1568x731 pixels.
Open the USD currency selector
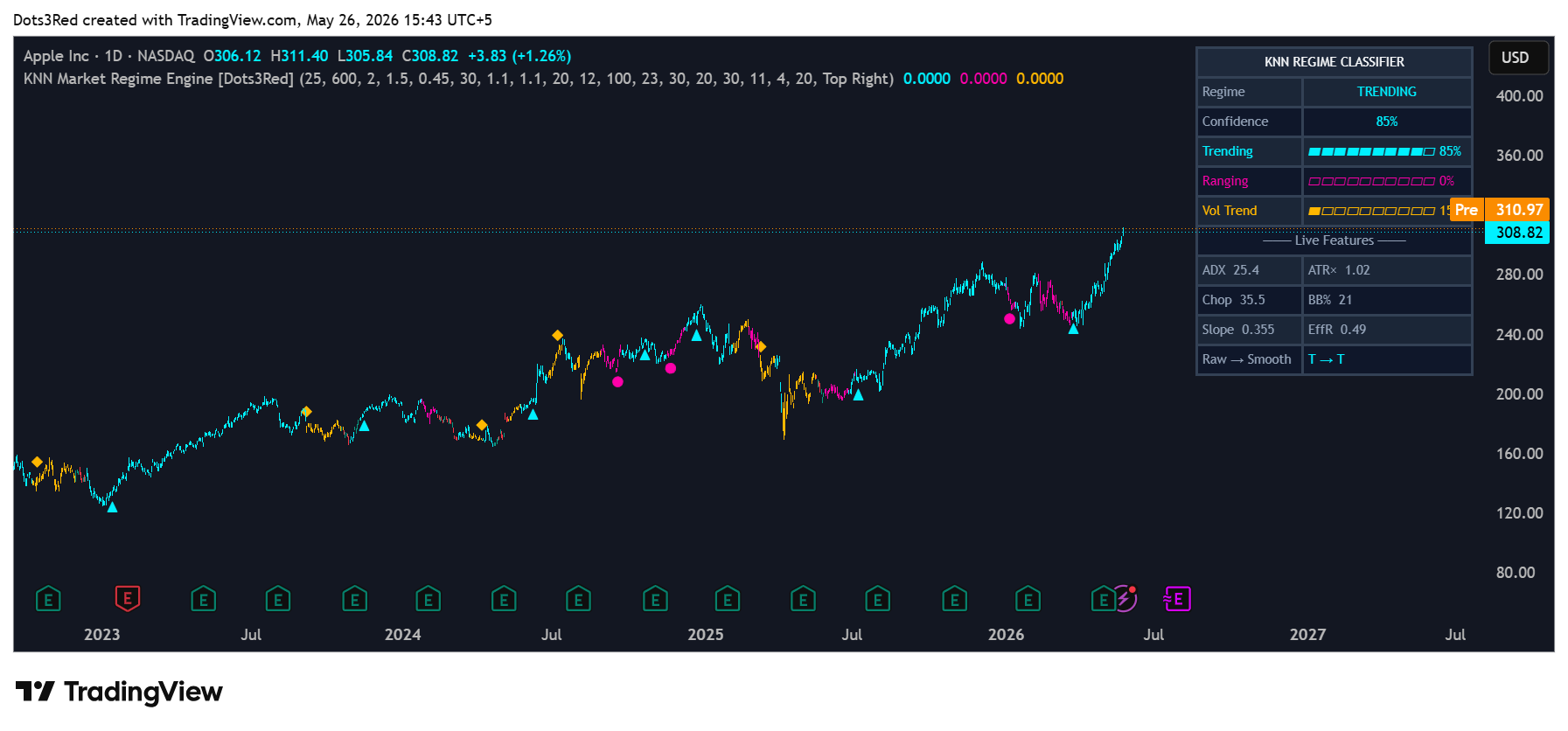tap(1518, 58)
